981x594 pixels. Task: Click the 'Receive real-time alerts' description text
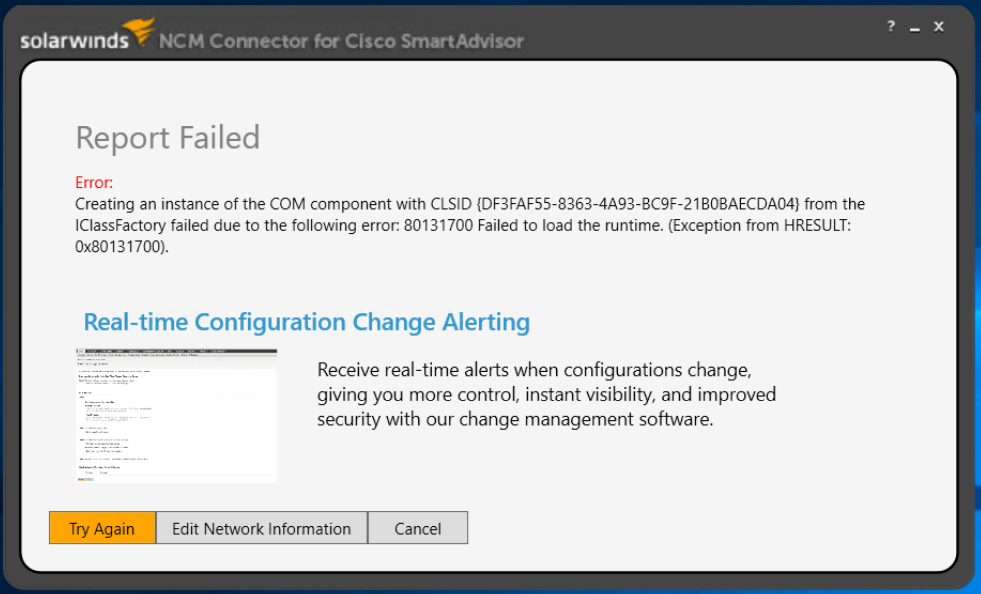coord(533,368)
